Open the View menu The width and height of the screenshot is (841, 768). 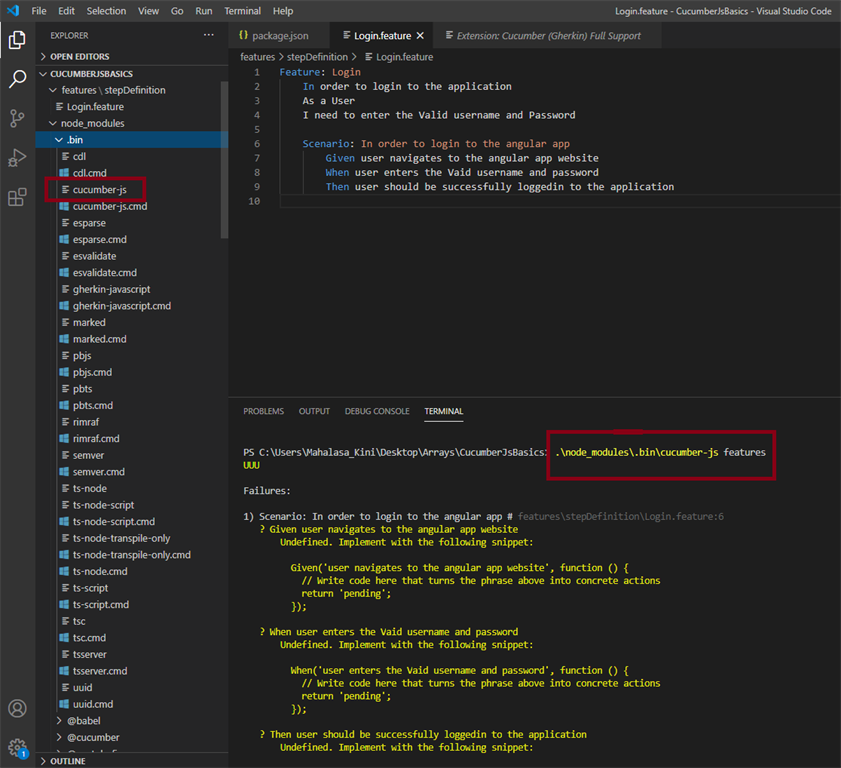[x=149, y=11]
